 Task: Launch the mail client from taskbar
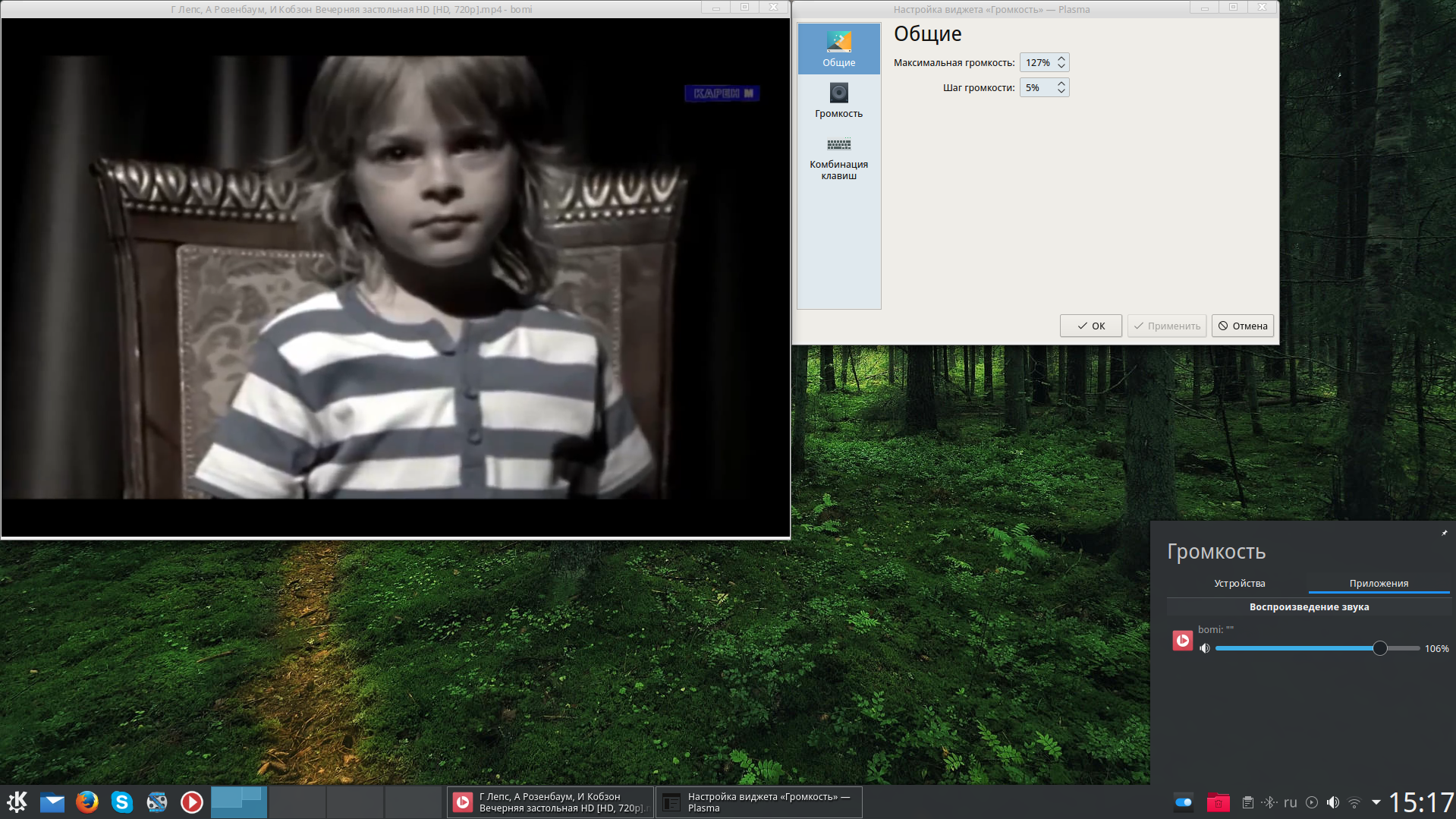[x=52, y=802]
